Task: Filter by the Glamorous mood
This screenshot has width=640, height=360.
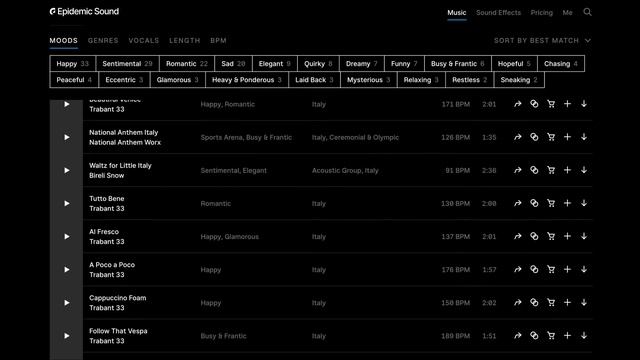Action: 178,80
